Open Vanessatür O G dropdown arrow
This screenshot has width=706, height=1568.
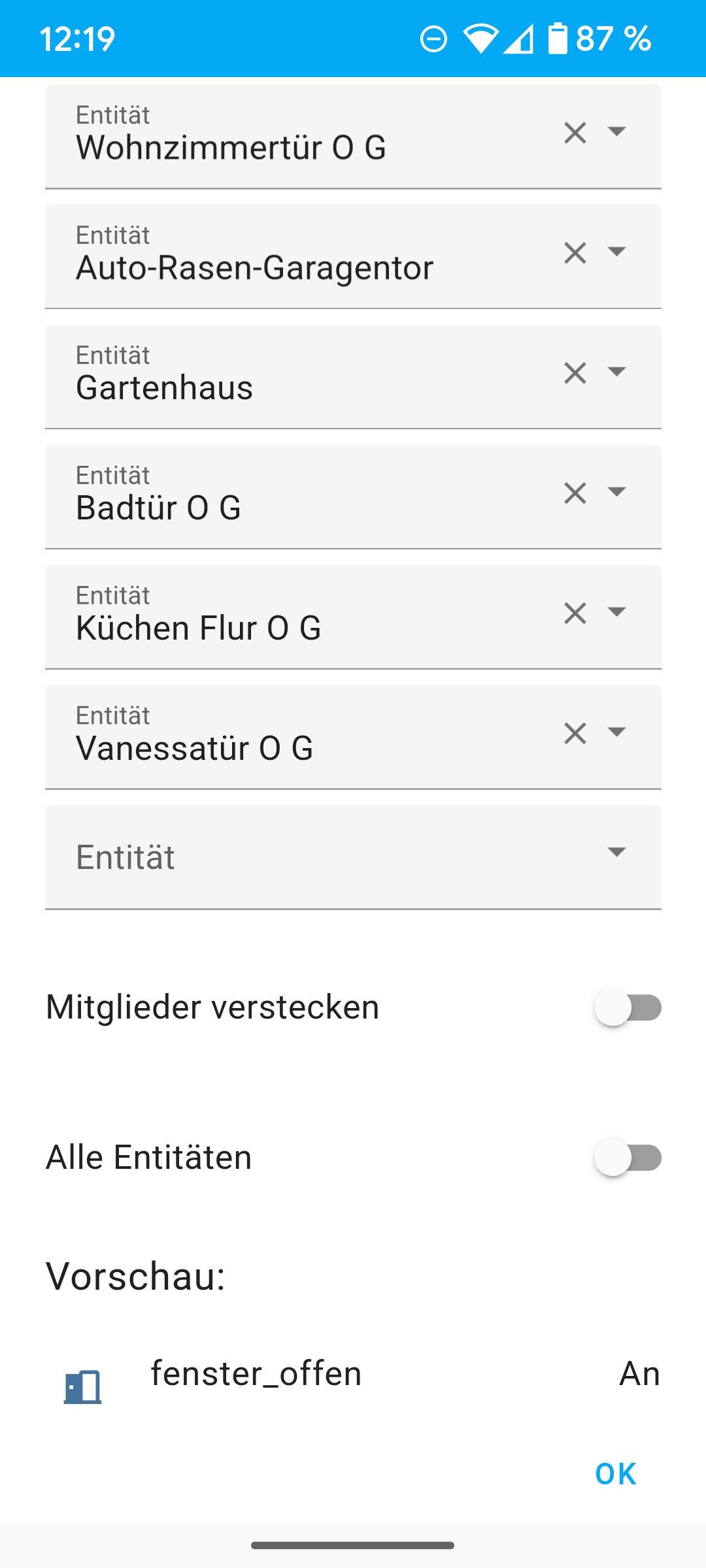coord(616,732)
